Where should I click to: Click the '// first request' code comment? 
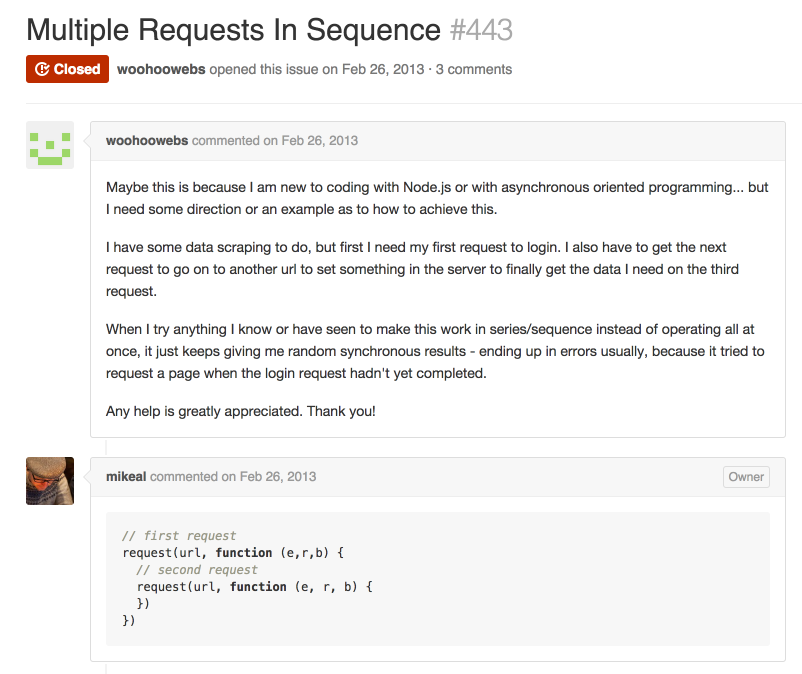tap(179, 535)
